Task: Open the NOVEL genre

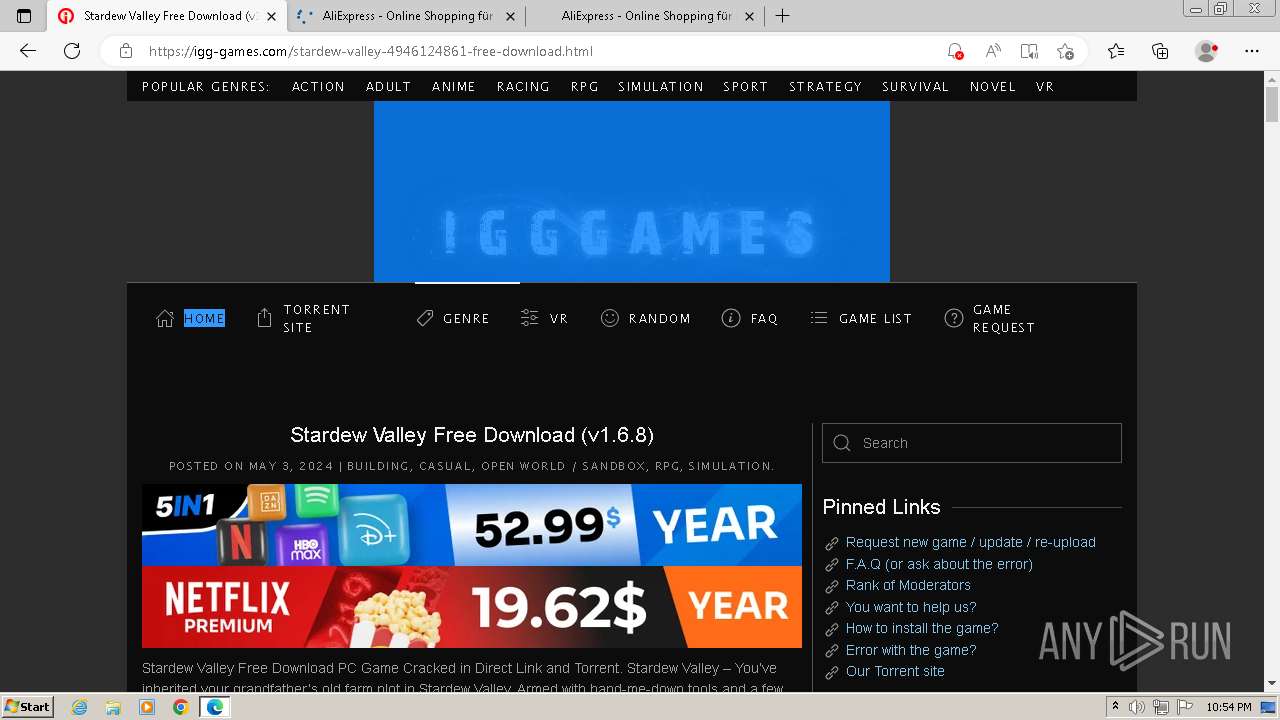Action: tap(993, 87)
